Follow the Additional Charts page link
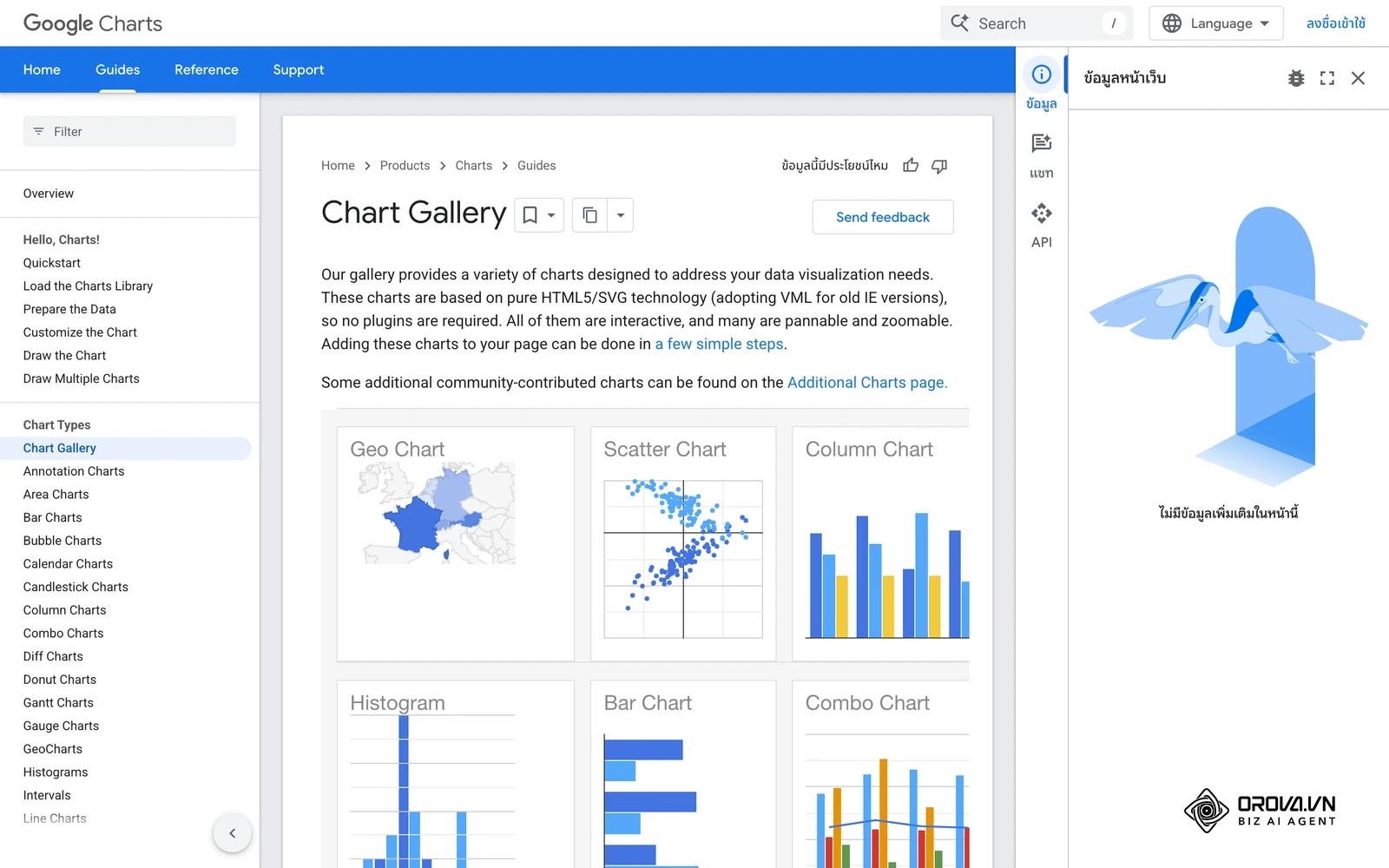The image size is (1389, 868). click(x=867, y=383)
